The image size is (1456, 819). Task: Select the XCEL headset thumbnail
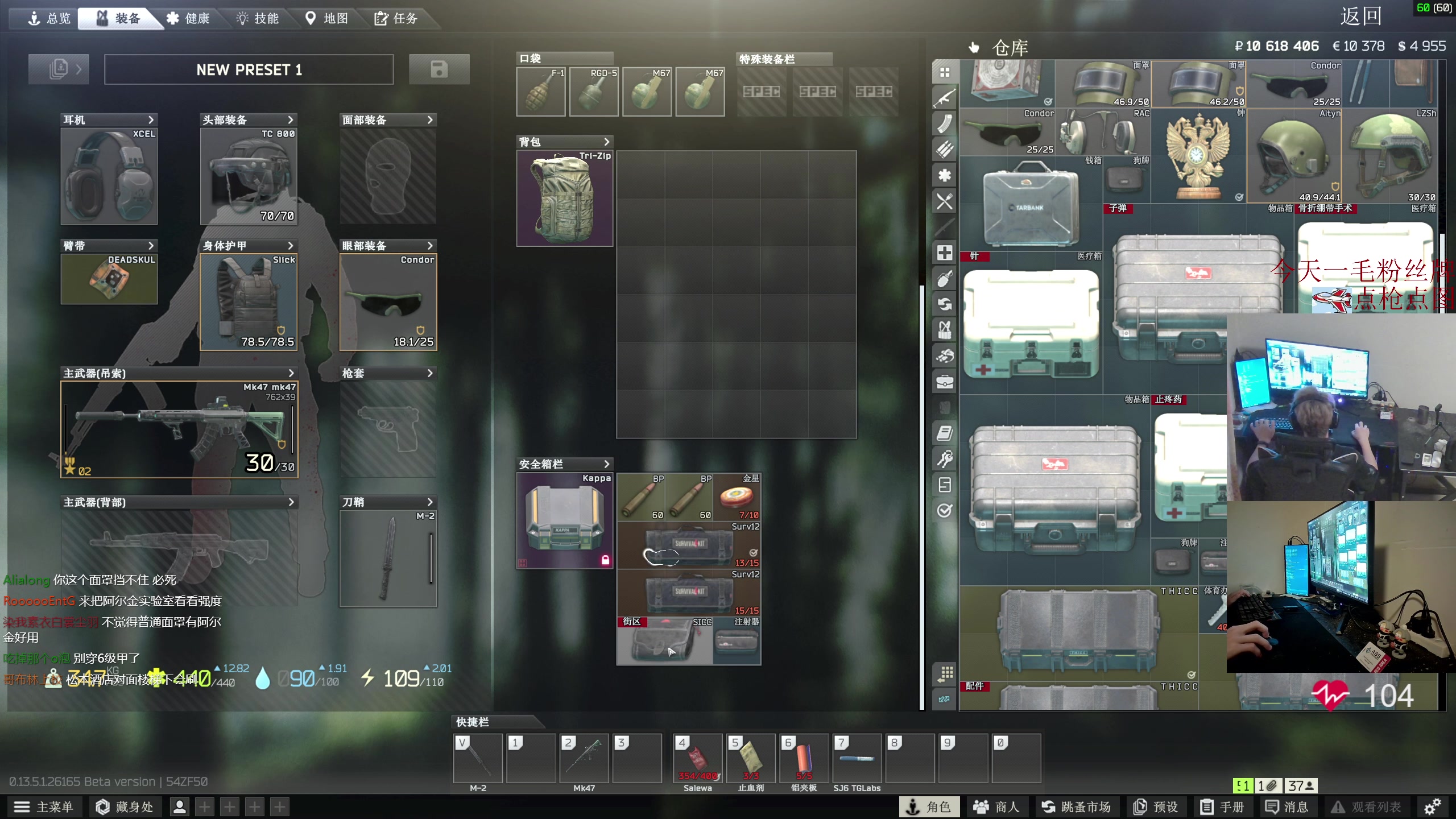pos(109,176)
